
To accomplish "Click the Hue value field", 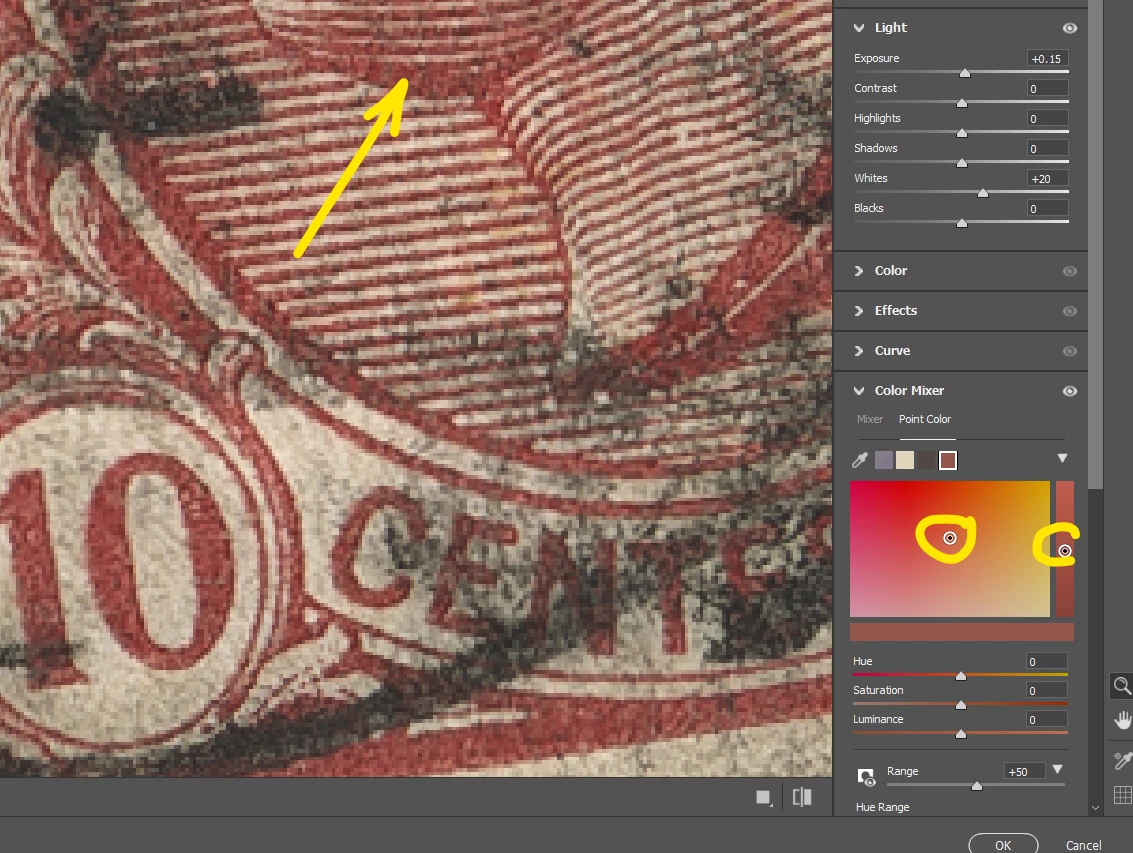I will (1046, 661).
